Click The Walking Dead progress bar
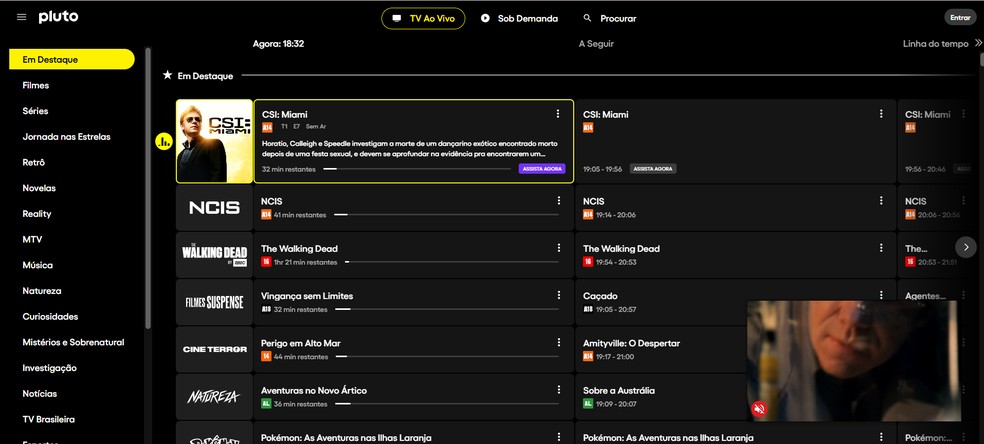984x444 pixels. click(x=451, y=262)
